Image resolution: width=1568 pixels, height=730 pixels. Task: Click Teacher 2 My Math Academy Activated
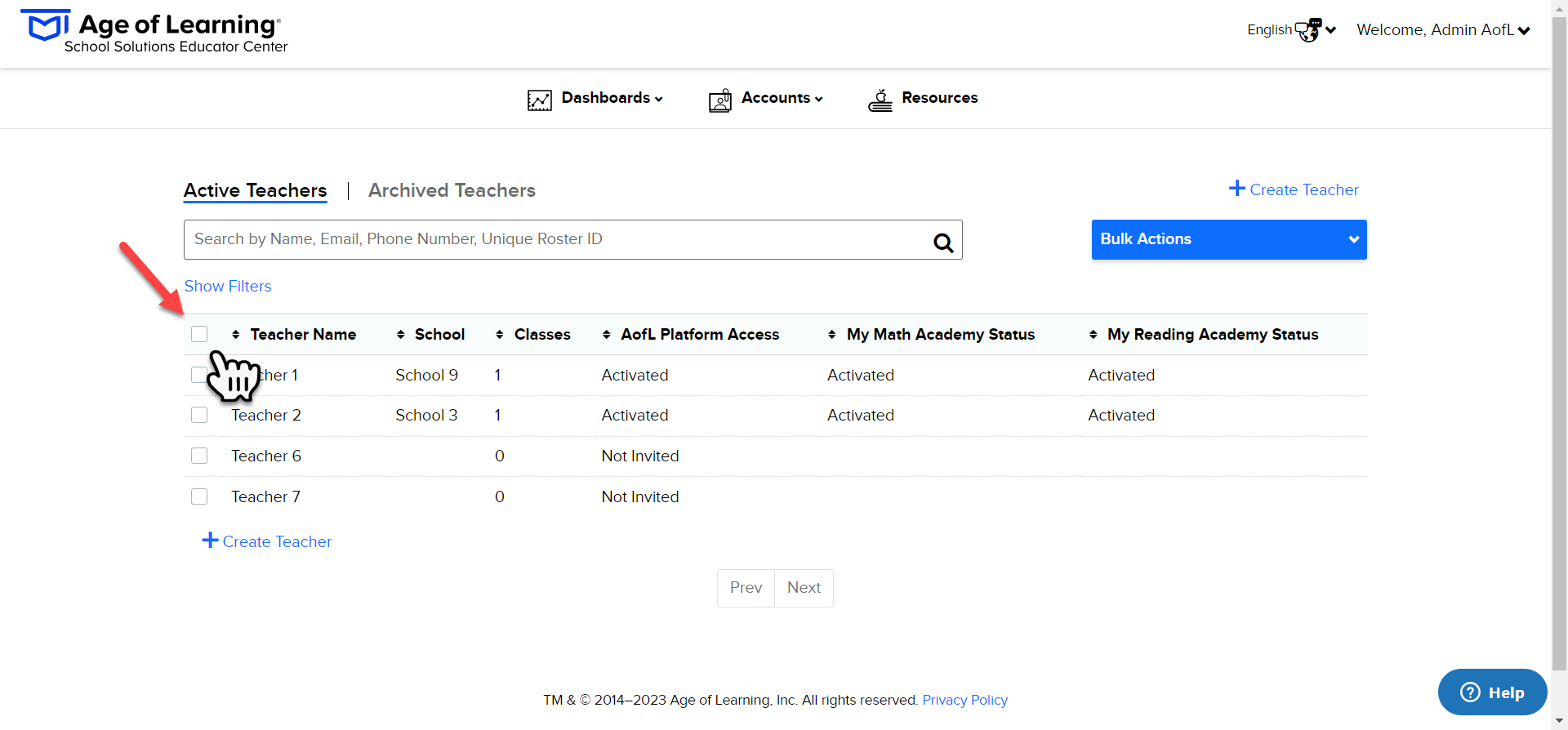click(x=861, y=415)
